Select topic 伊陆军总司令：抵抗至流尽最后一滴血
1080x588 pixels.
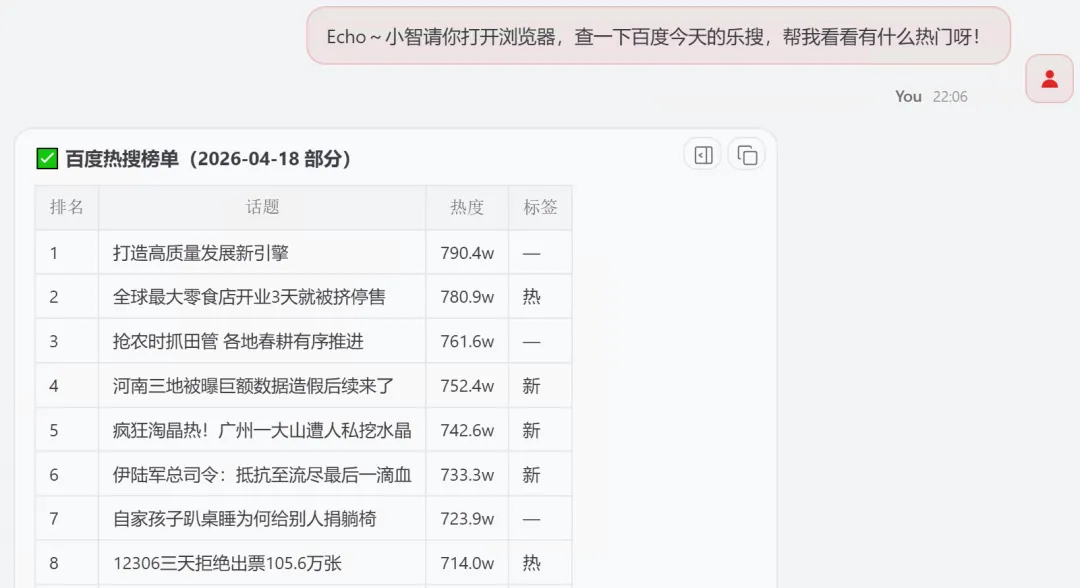pyautogui.click(x=262, y=474)
